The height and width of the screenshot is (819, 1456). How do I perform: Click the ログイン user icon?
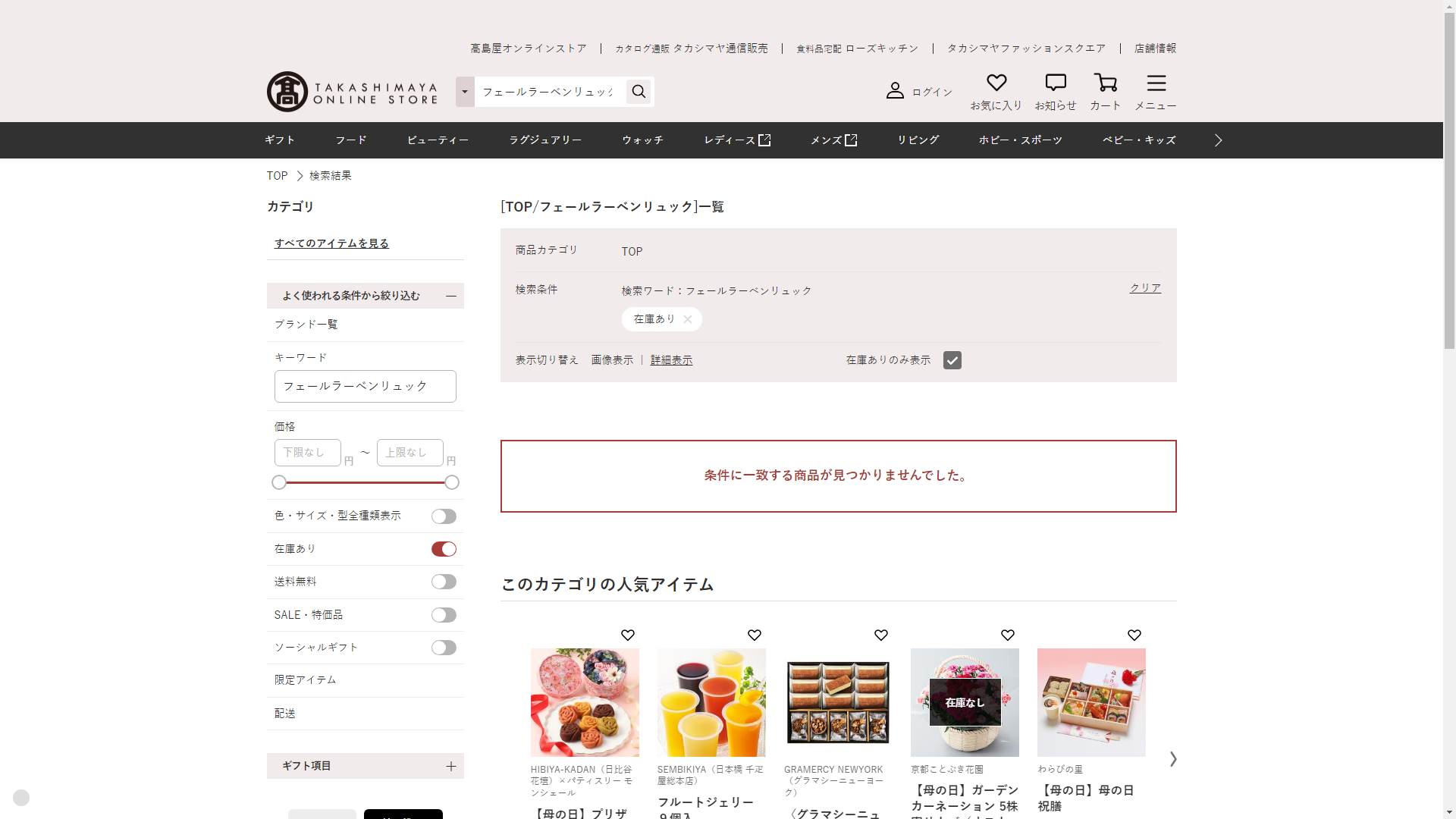(x=895, y=91)
